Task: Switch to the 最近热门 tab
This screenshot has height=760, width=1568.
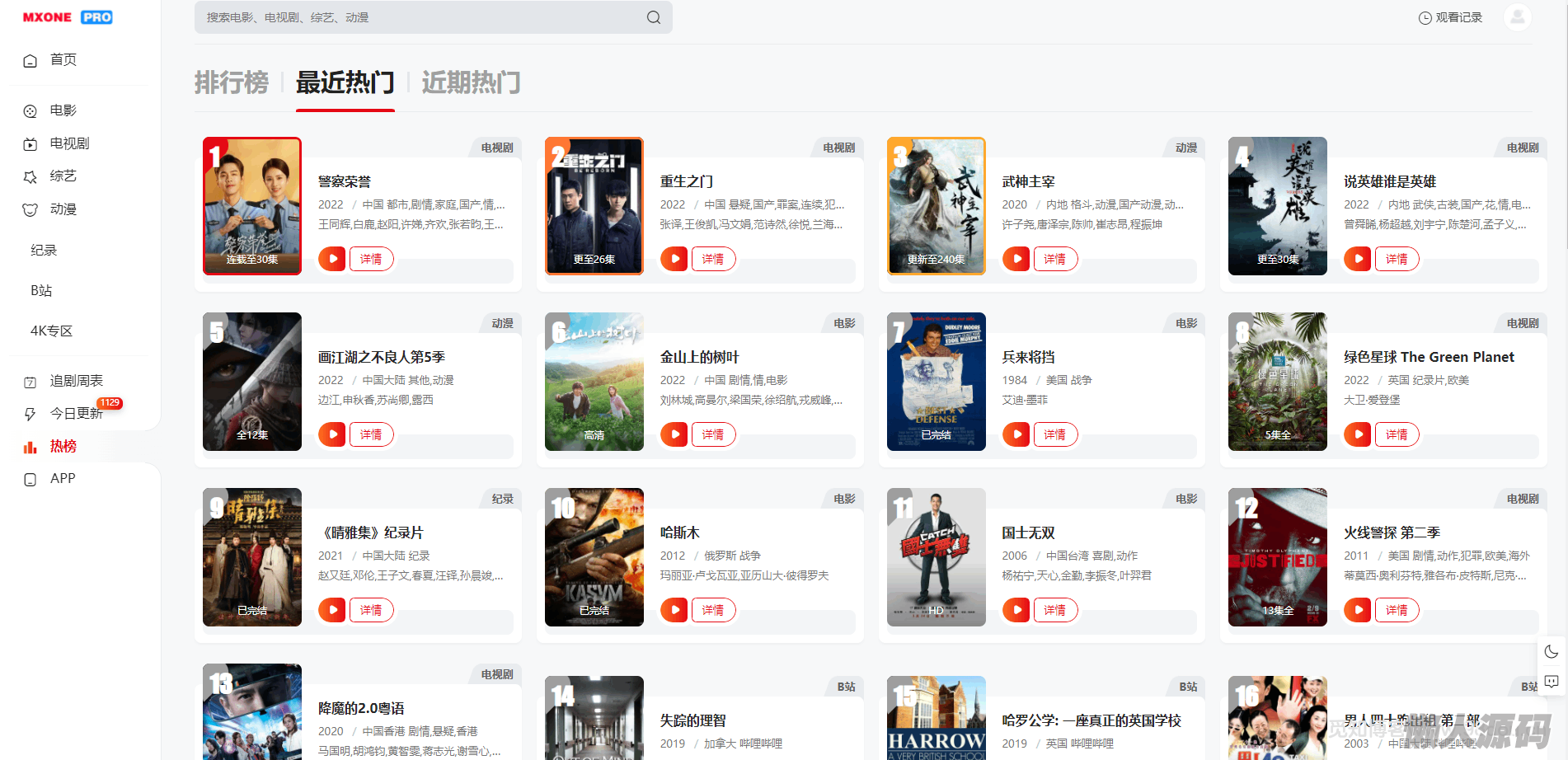Action: click(345, 82)
